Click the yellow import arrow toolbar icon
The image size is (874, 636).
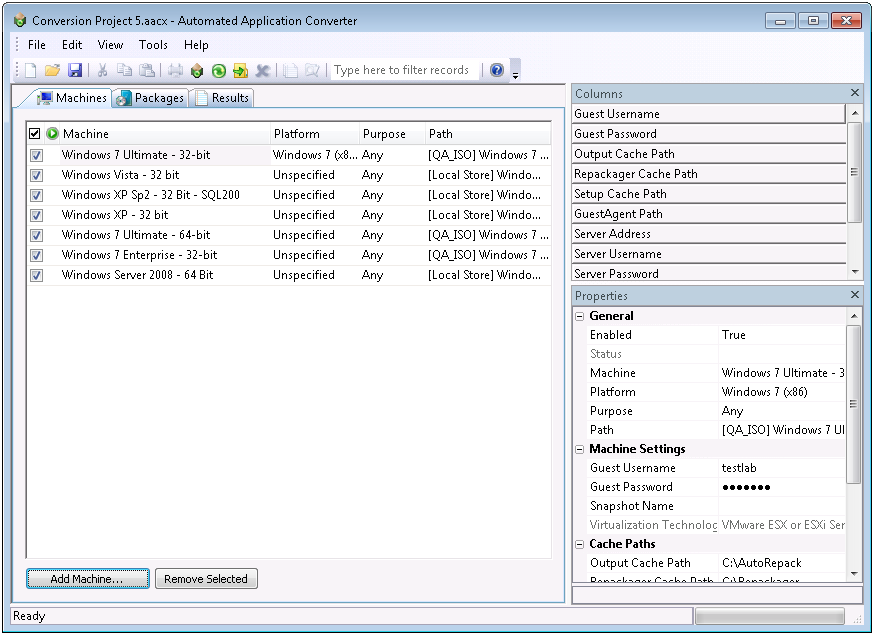click(240, 70)
